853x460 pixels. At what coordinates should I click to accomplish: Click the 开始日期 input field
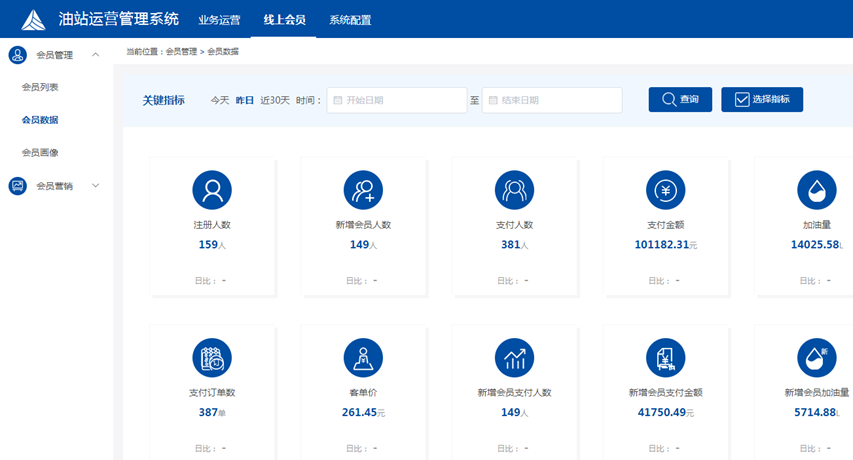[x=397, y=101]
